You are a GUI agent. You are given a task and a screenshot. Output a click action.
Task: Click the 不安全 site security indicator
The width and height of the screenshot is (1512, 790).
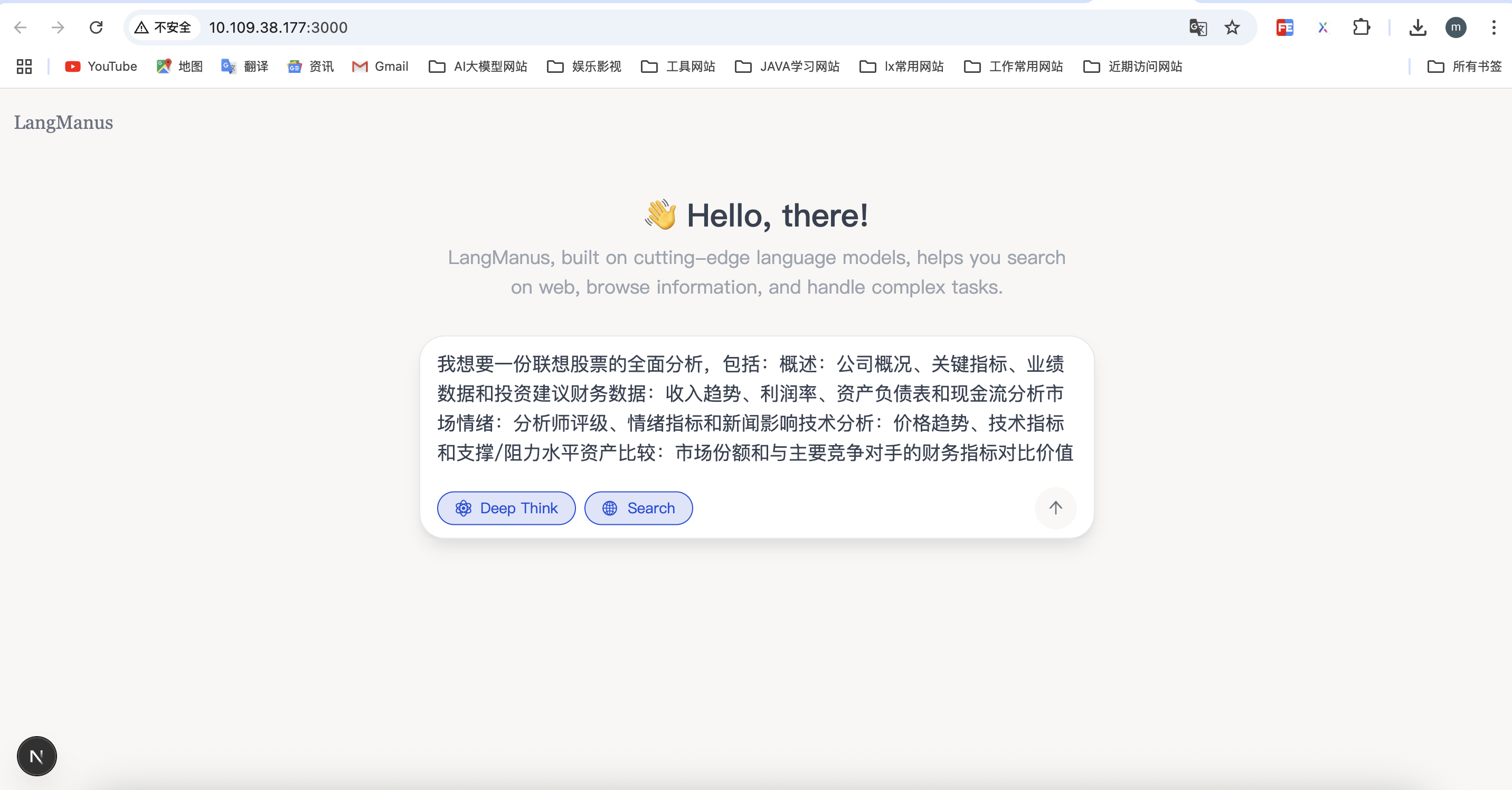pyautogui.click(x=164, y=27)
